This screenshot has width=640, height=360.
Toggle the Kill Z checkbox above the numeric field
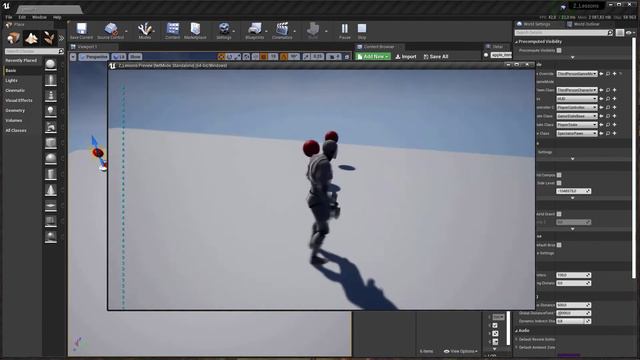click(x=559, y=183)
